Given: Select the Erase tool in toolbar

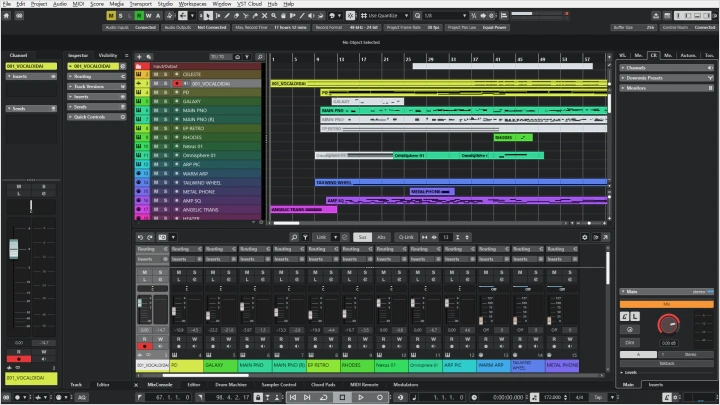Looking at the screenshot, I should coord(236,16).
